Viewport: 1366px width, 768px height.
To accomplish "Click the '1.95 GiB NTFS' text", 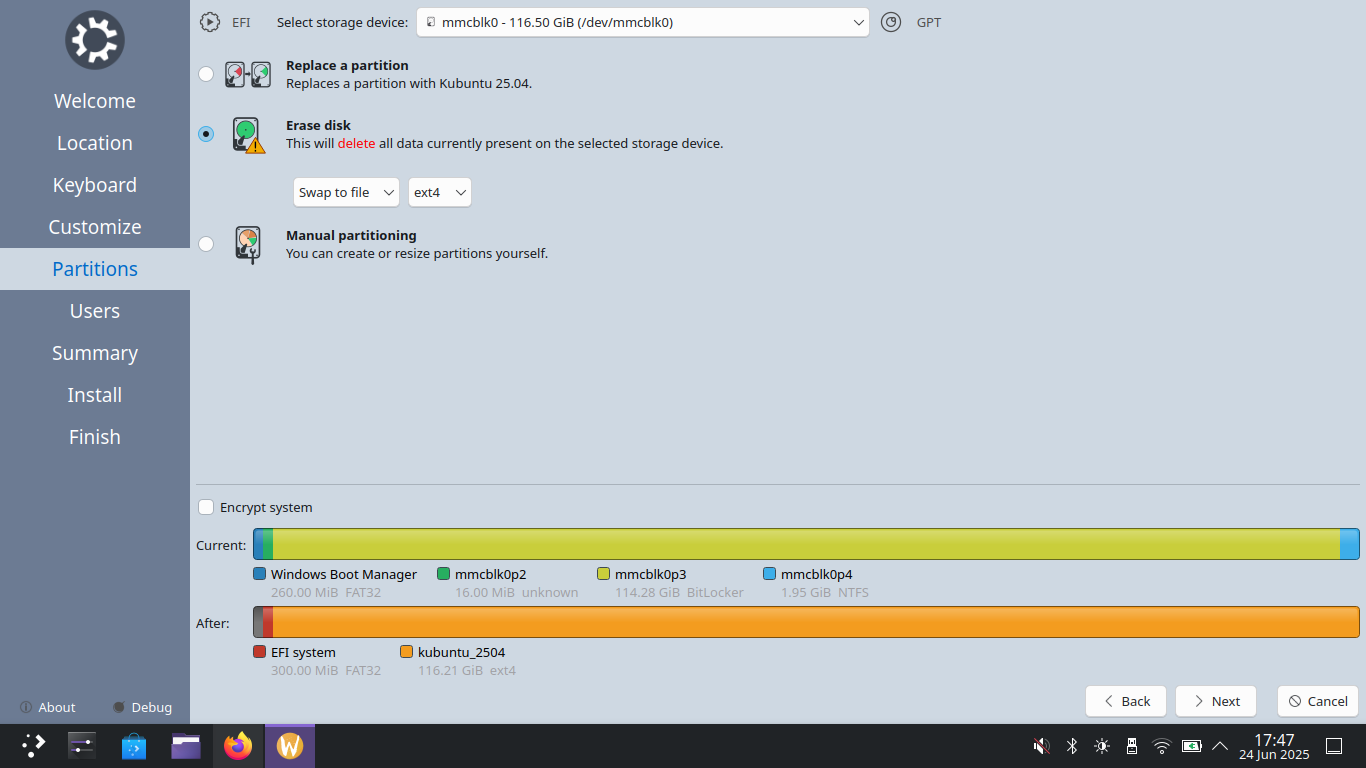I will pos(825,592).
